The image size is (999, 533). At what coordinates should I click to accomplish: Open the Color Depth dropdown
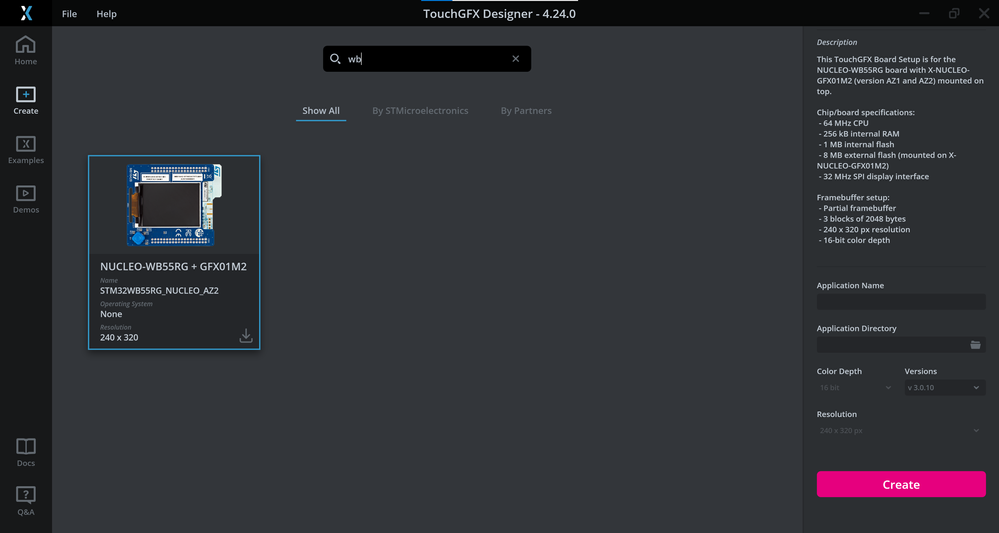856,387
